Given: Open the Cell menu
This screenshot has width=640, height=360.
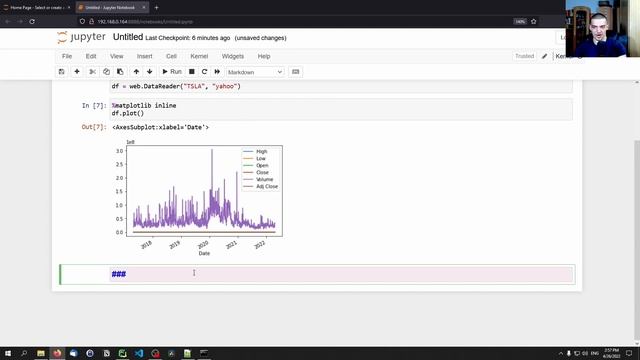Looking at the screenshot, I should [x=171, y=56].
